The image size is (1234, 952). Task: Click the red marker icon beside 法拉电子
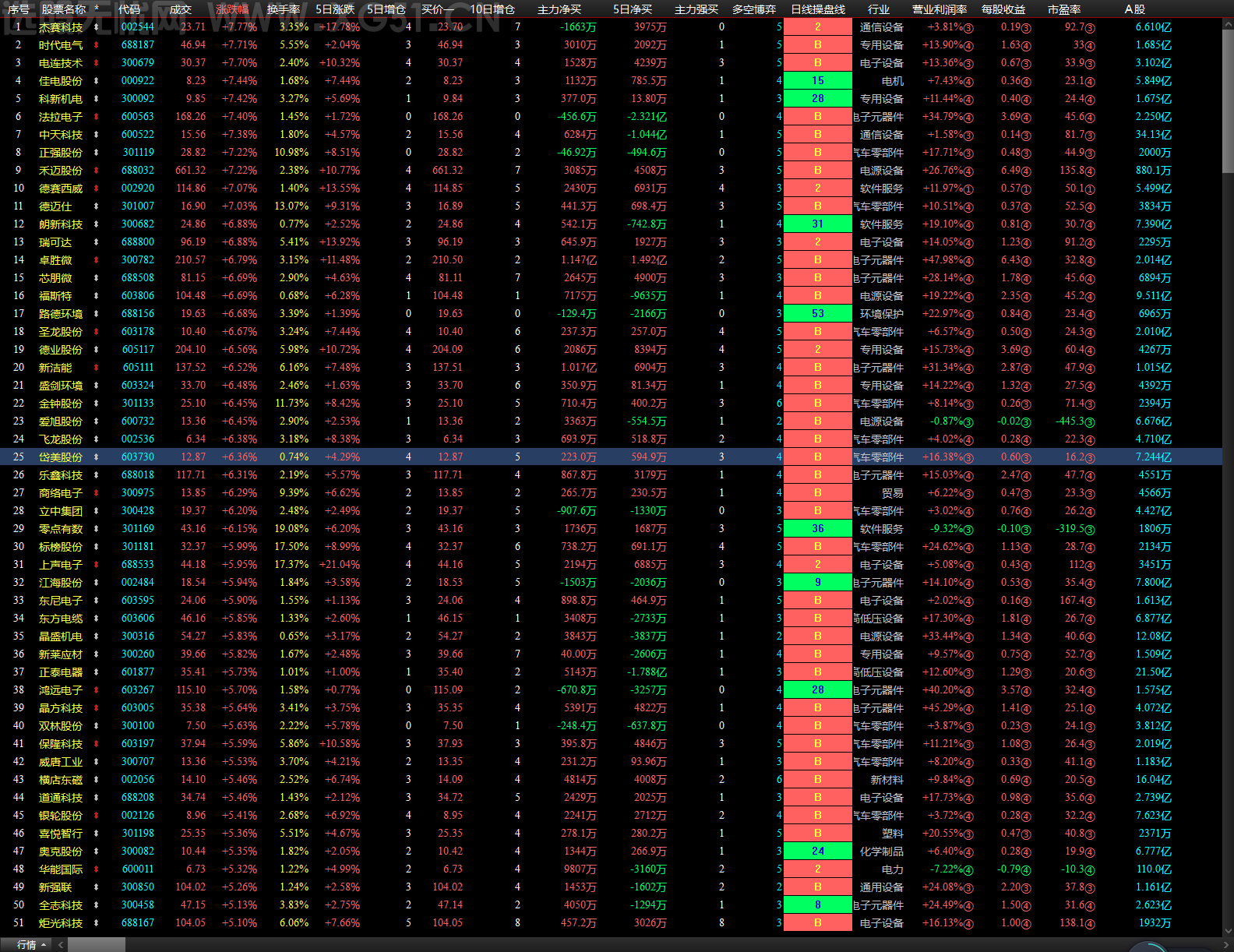click(x=97, y=117)
